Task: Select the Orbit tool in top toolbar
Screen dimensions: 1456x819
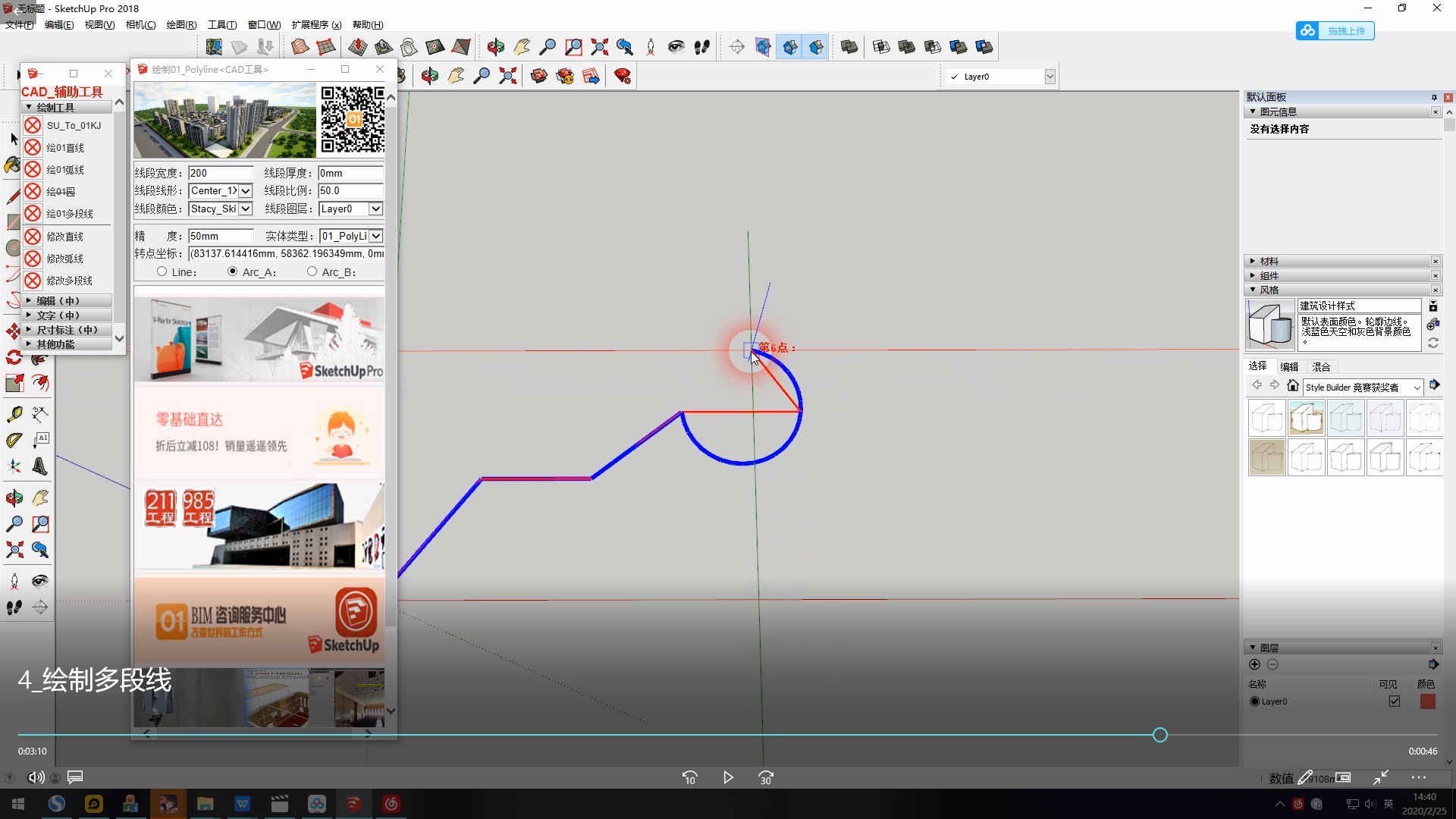Action: [x=496, y=47]
